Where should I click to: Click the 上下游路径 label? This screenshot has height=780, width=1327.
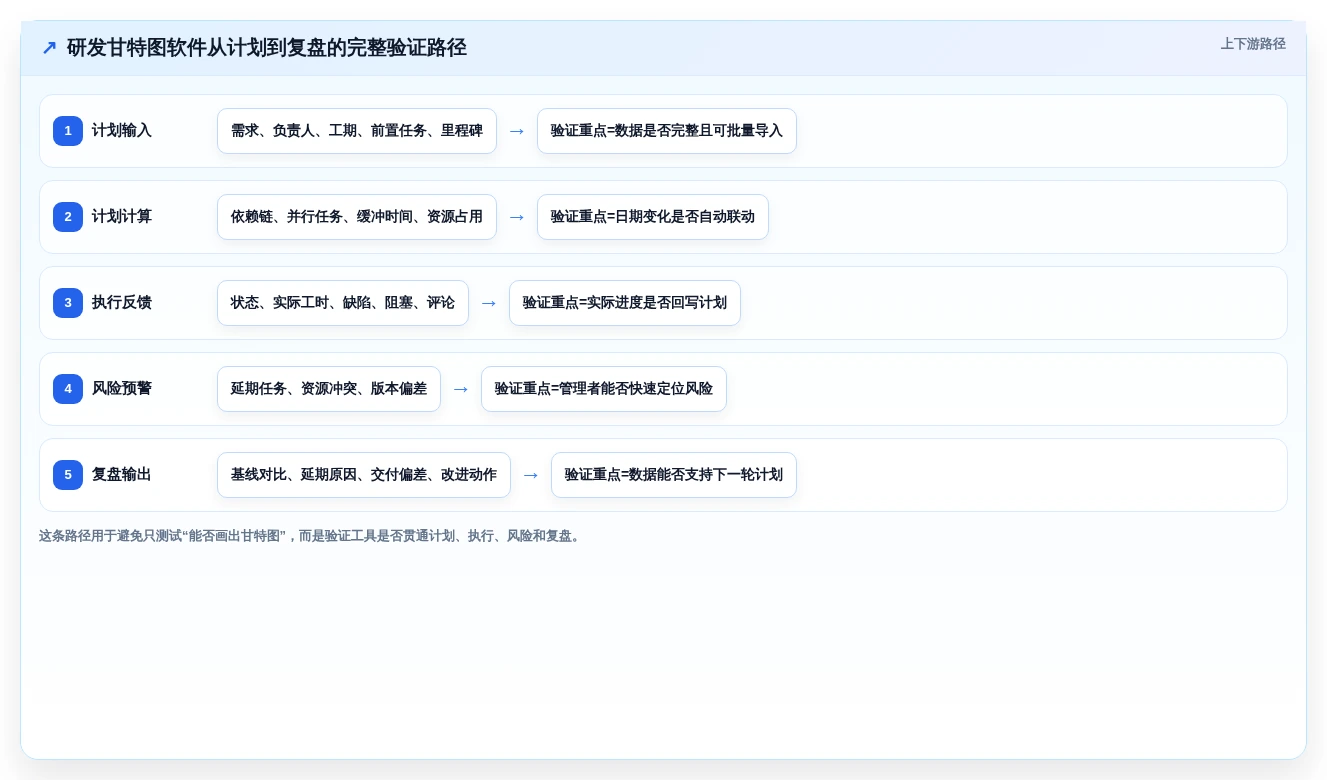point(1253,44)
